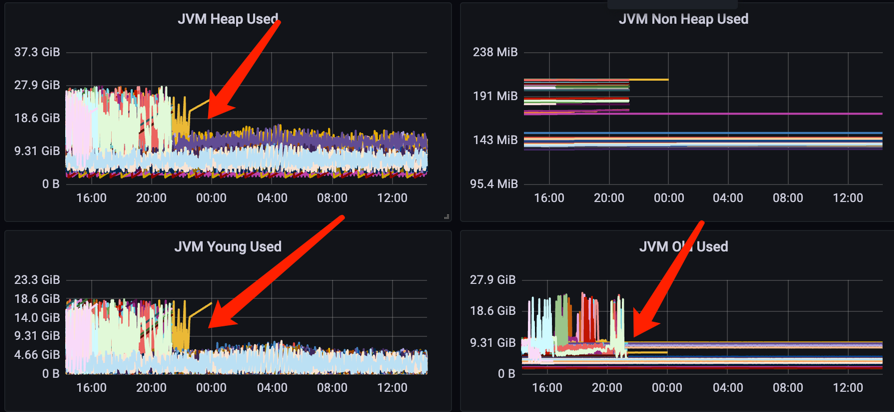Click the 0 B label in JVM Heap Used

click(x=49, y=184)
